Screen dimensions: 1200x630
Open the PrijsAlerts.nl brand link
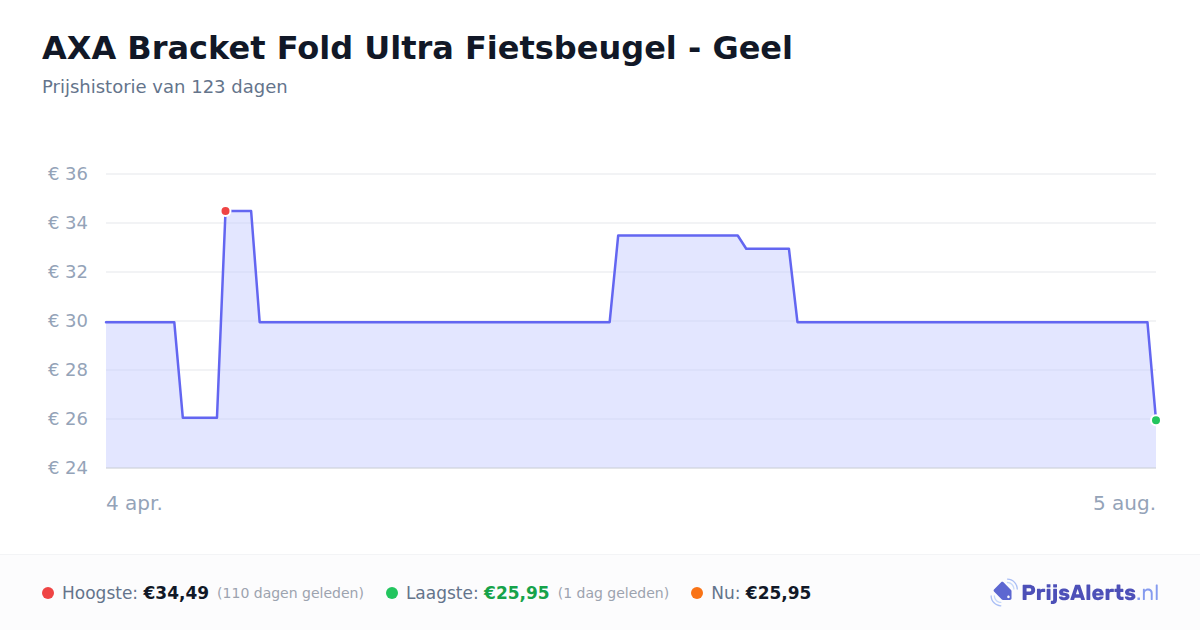tap(1075, 593)
